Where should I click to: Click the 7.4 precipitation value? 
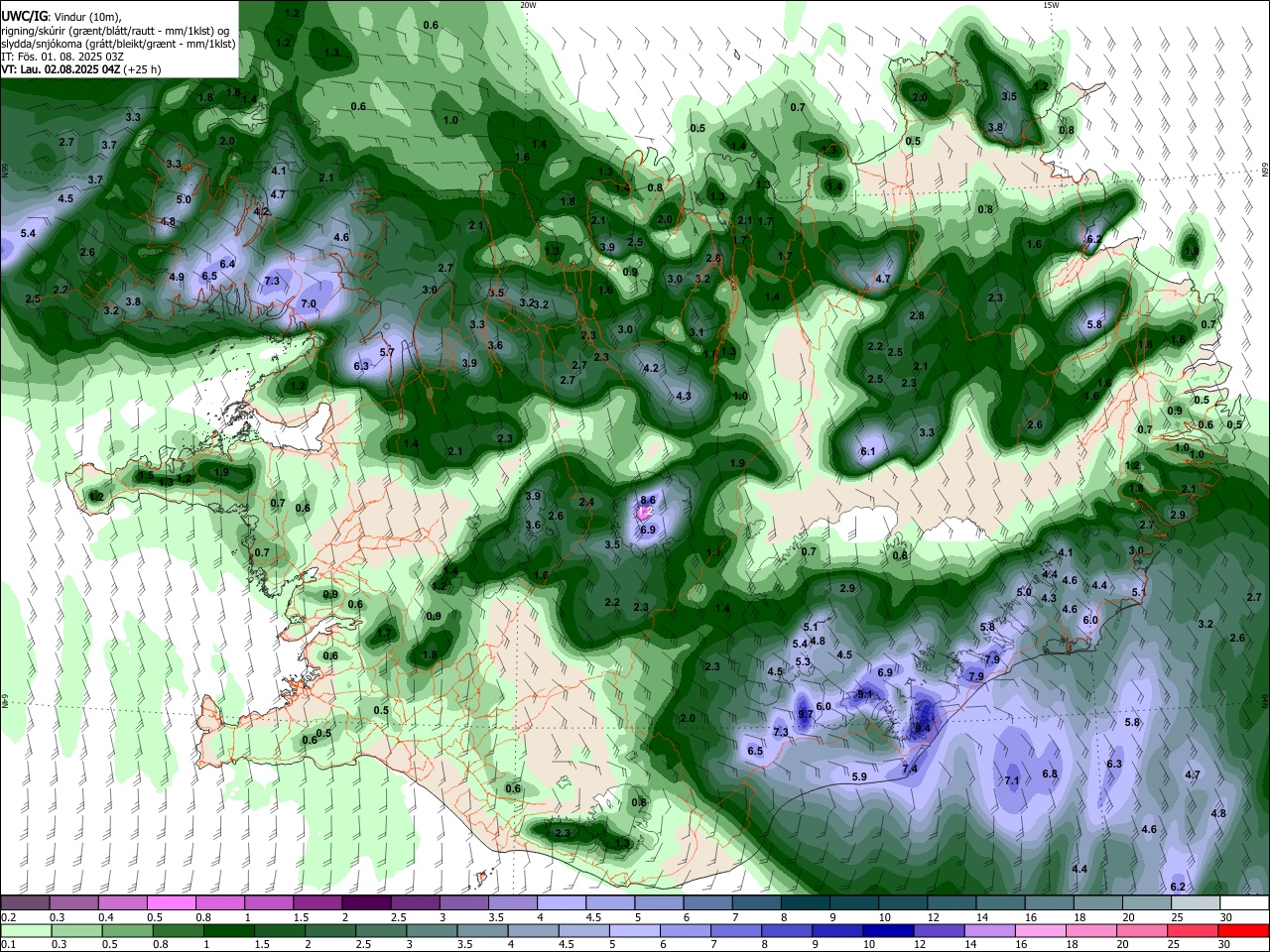coord(909,769)
